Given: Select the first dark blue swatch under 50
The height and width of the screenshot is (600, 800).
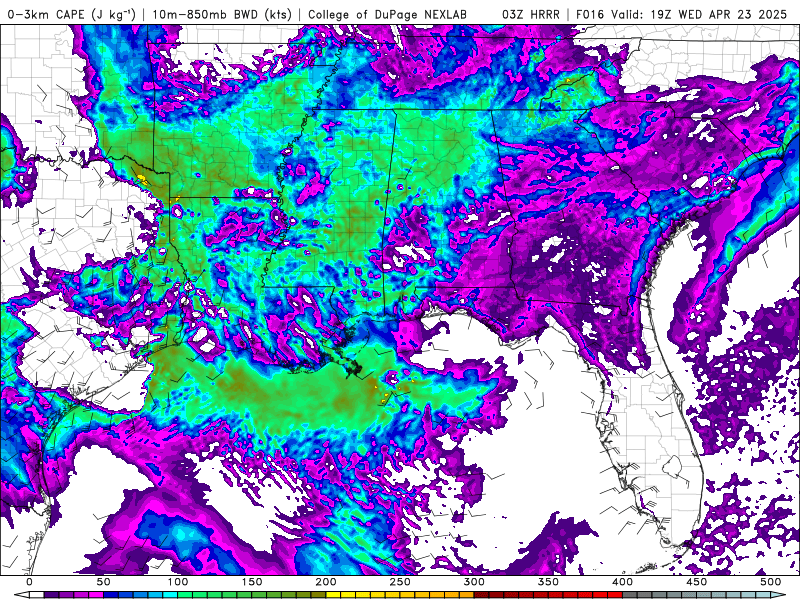Looking at the screenshot, I should click(x=111, y=594).
